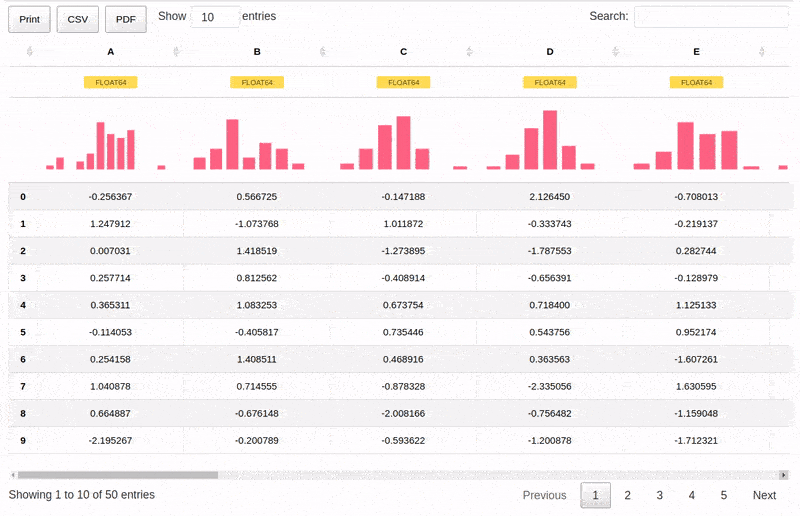Viewport: 800px width, 516px height.
Task: Select cell value 1.040878
Action: pyautogui.click(x=110, y=386)
